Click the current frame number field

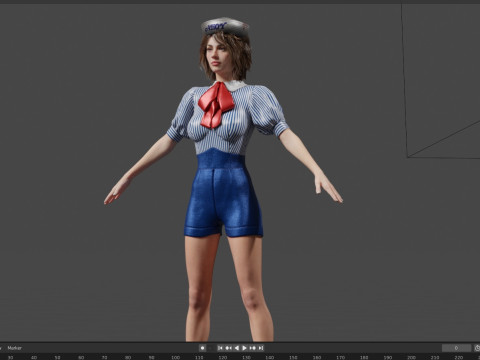tap(456, 348)
